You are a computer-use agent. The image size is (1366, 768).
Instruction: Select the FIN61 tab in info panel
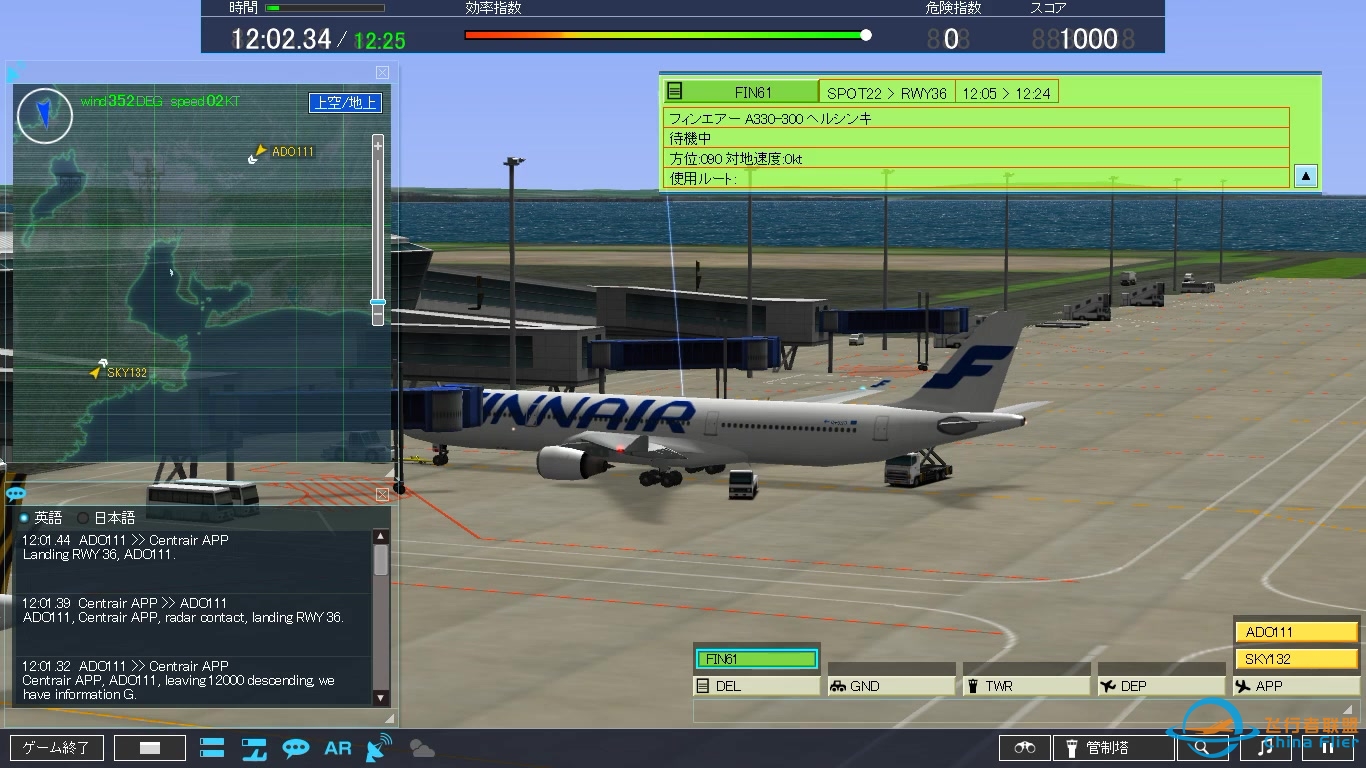741,92
